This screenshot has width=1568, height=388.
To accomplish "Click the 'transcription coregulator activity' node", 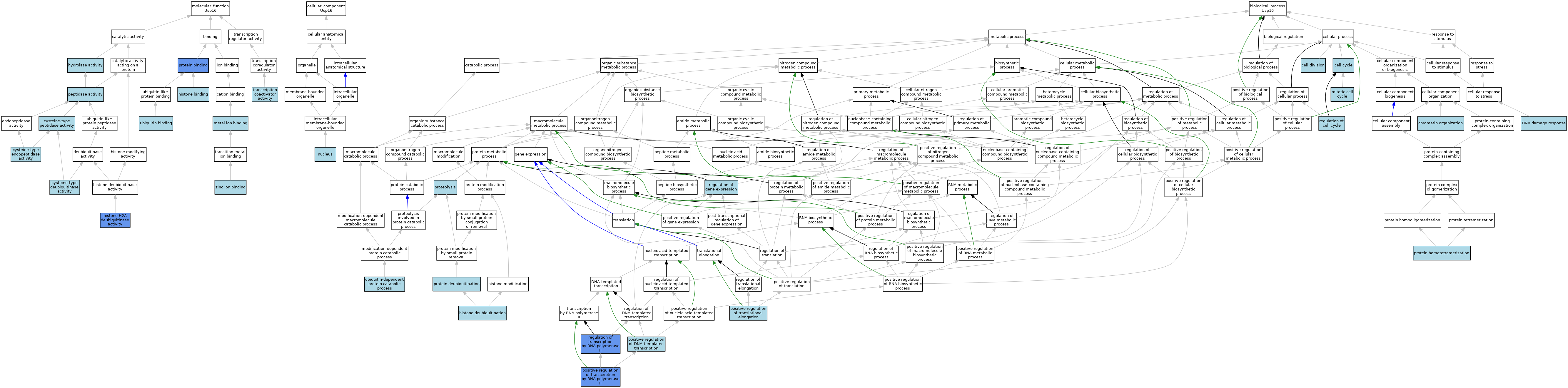I will (263, 65).
